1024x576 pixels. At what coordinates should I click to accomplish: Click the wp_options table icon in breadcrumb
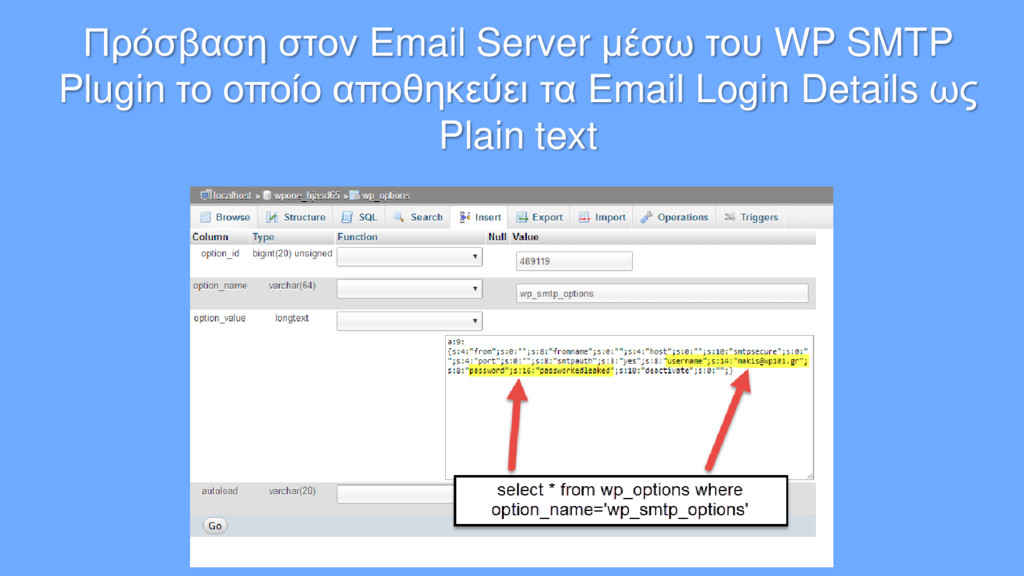[x=355, y=195]
